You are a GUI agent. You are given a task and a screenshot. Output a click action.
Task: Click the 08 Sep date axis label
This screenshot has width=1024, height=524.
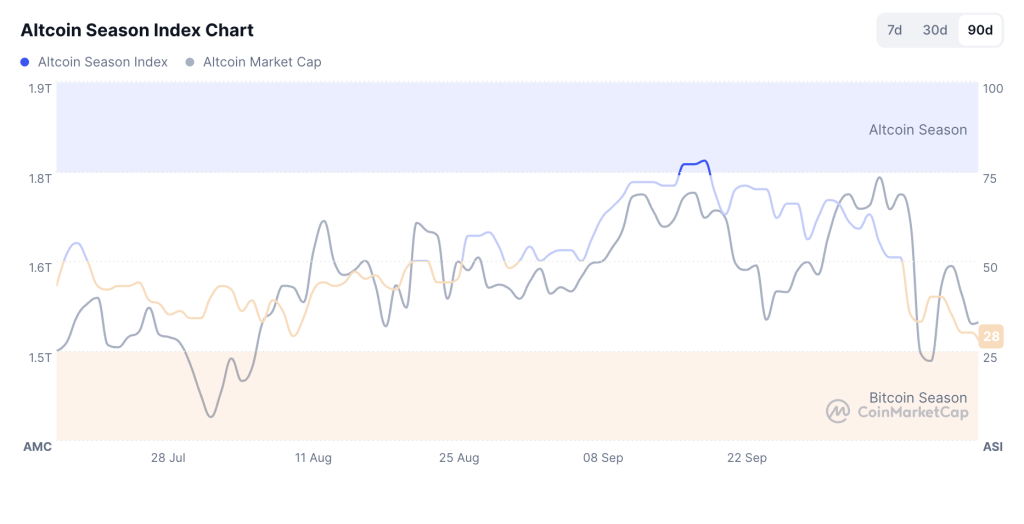coord(604,458)
